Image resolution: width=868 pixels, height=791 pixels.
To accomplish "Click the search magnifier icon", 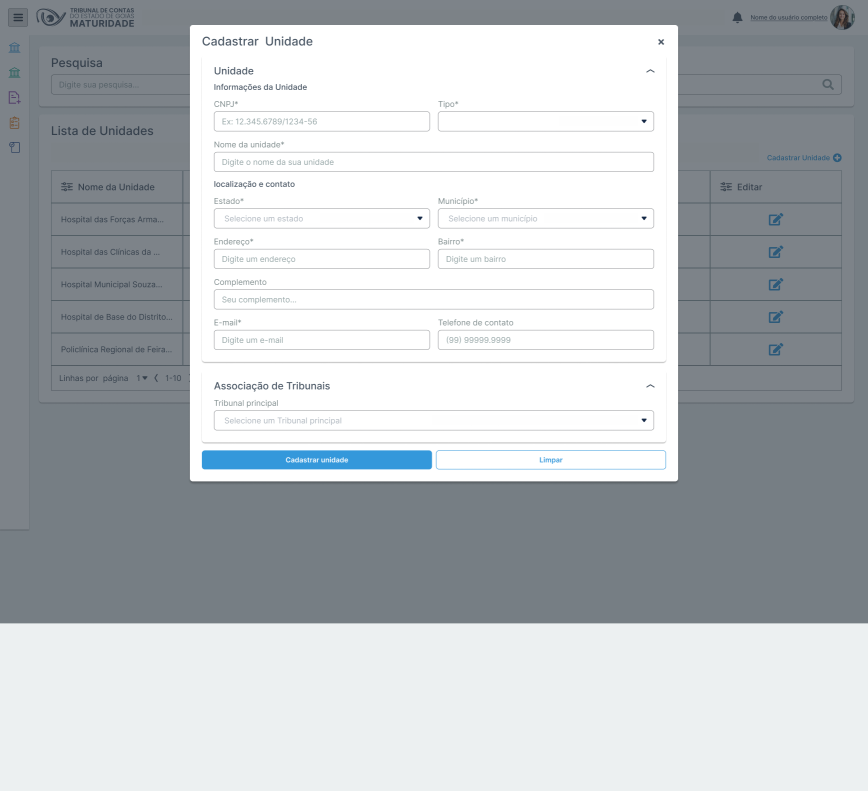I will [x=827, y=85].
